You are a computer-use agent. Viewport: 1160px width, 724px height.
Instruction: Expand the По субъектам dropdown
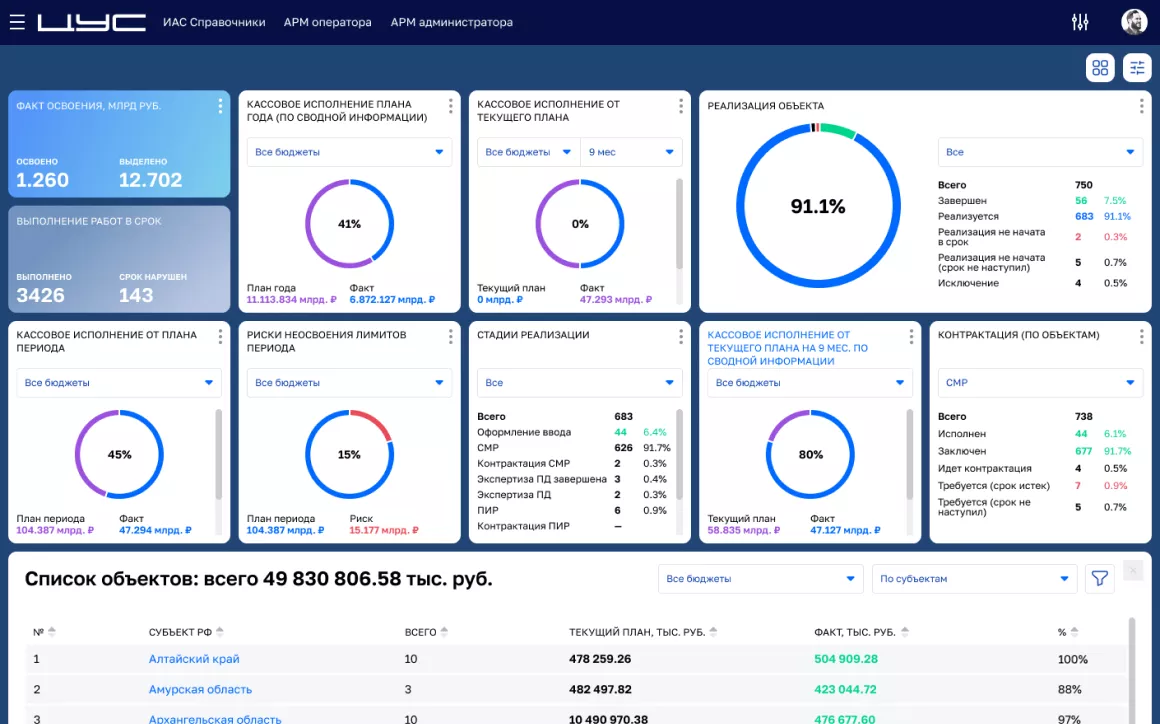974,579
